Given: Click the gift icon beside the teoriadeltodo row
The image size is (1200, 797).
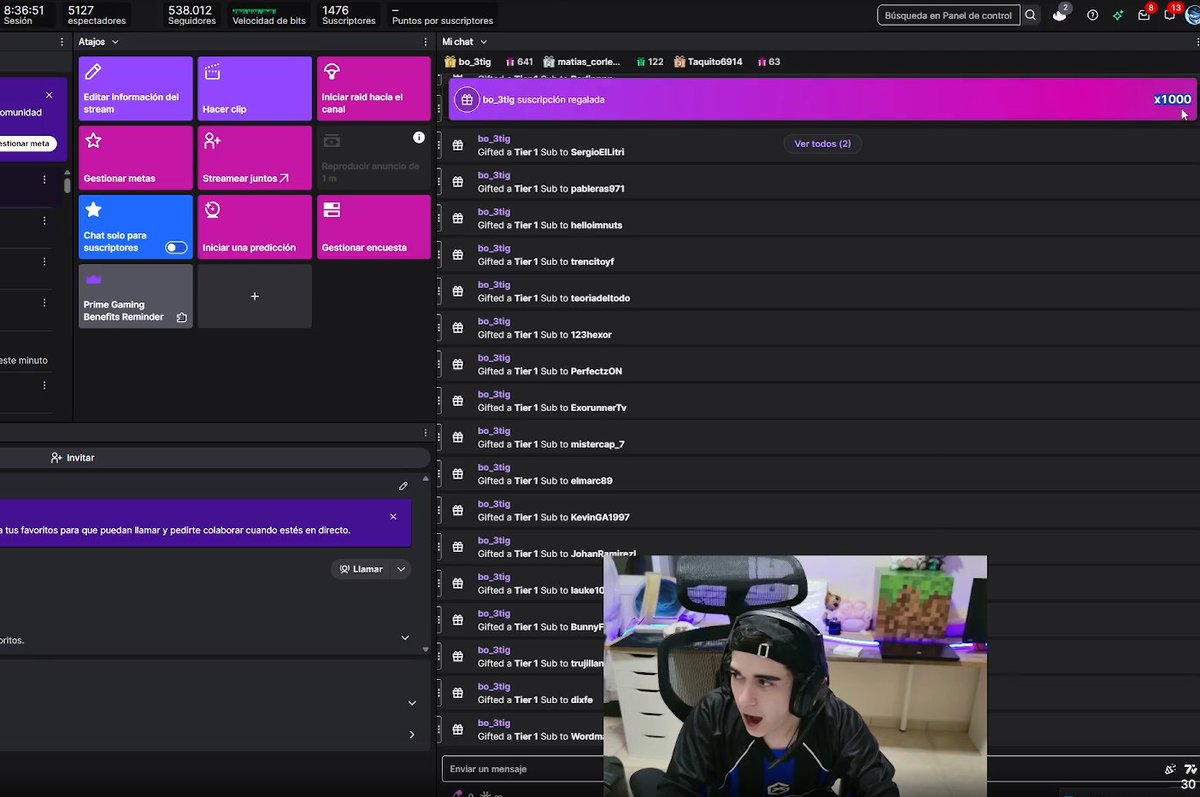Looking at the screenshot, I should tap(458, 291).
